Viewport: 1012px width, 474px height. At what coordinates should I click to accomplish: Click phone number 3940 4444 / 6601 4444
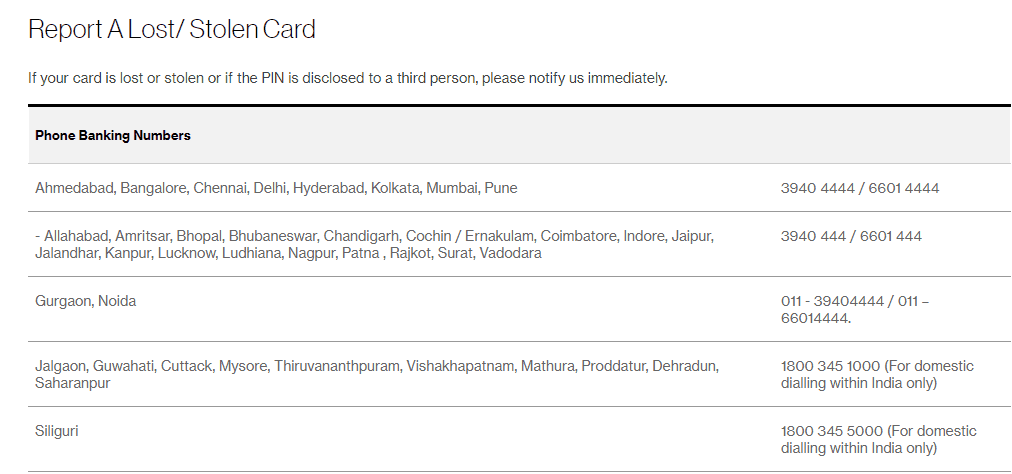point(860,188)
